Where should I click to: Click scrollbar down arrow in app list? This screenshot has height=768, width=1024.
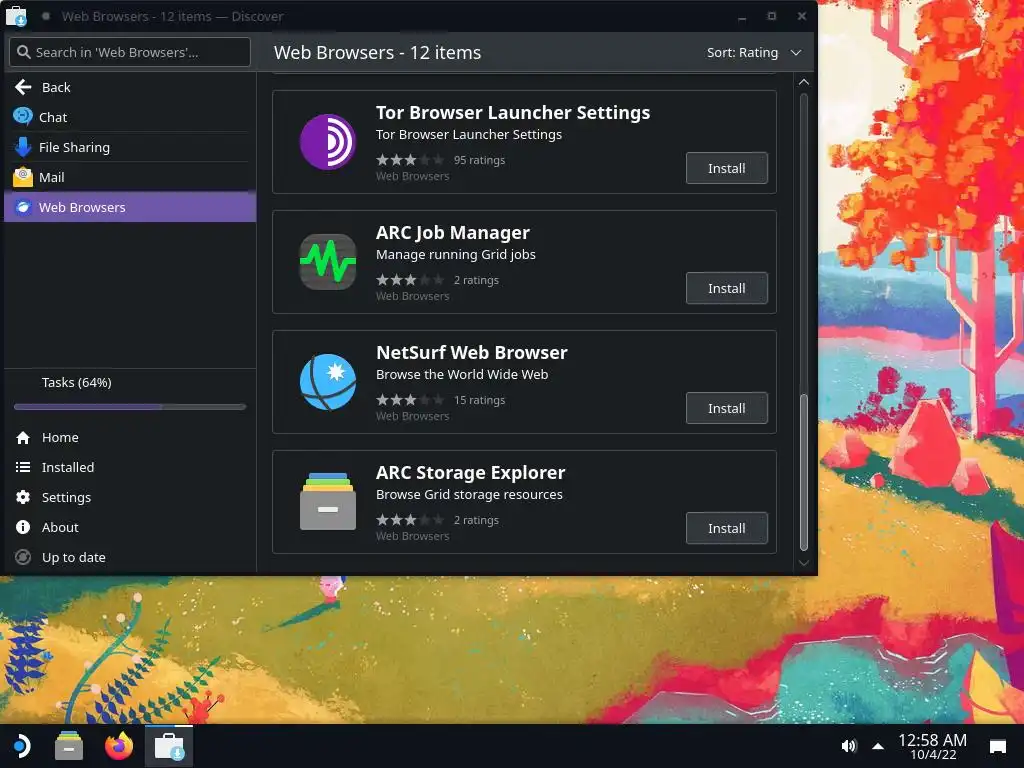click(x=804, y=563)
